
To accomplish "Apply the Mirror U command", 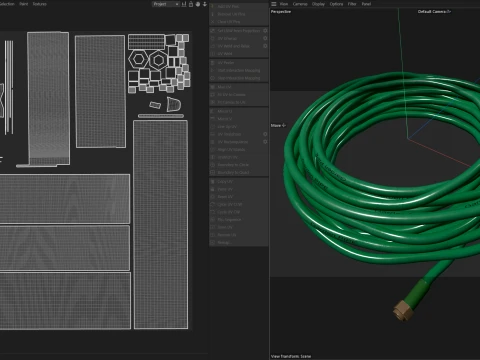I will point(239,111).
